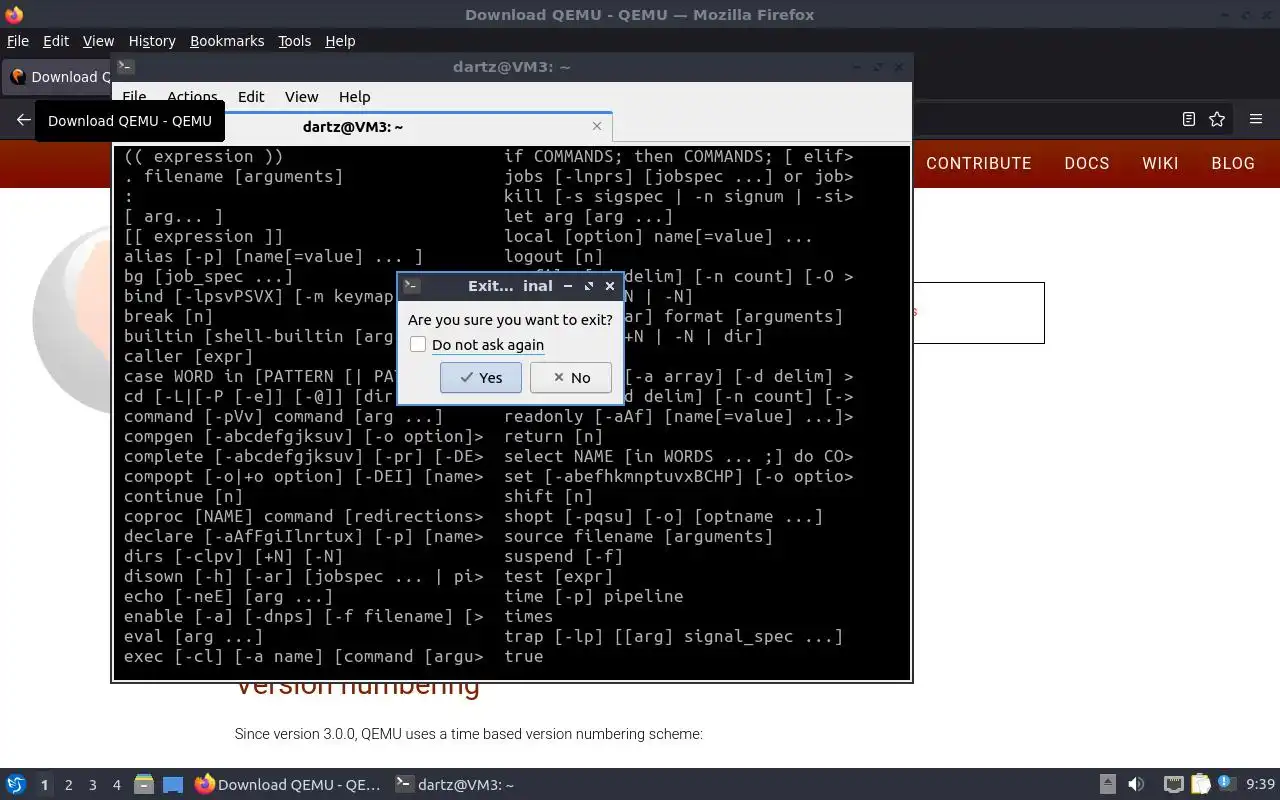This screenshot has width=1280, height=800.
Task: Click terminal line 'test [expr]'
Action: click(x=558, y=576)
